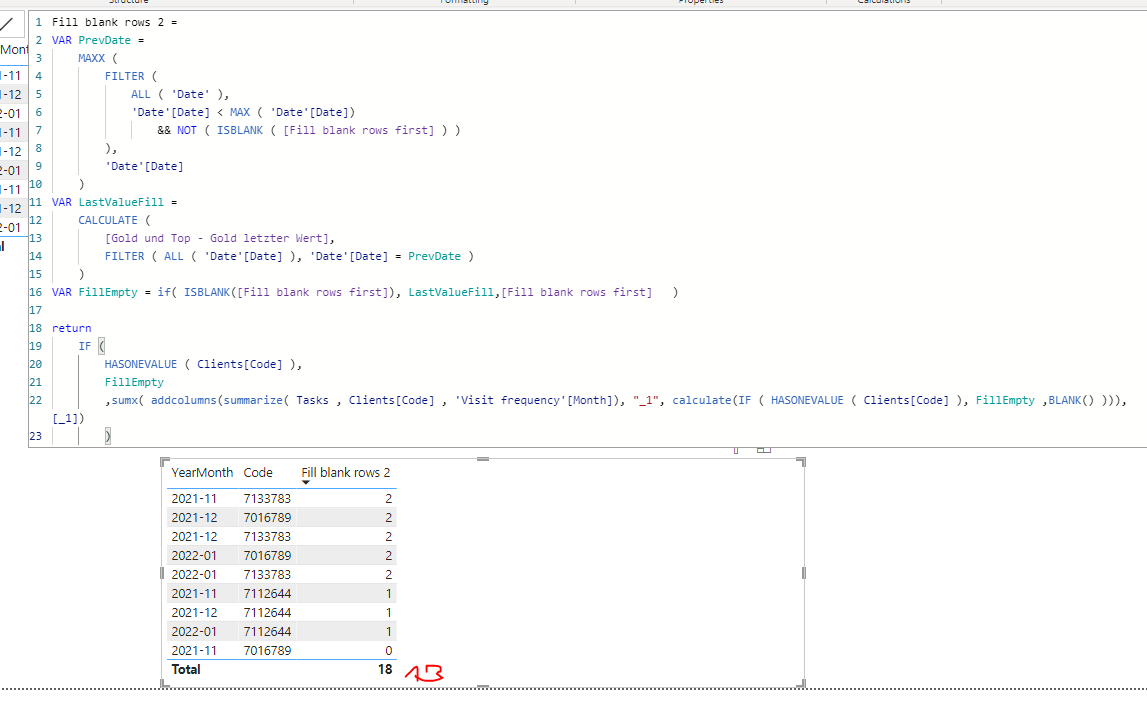1147x708 pixels.
Task: Click the Total value 18
Action: [385, 669]
